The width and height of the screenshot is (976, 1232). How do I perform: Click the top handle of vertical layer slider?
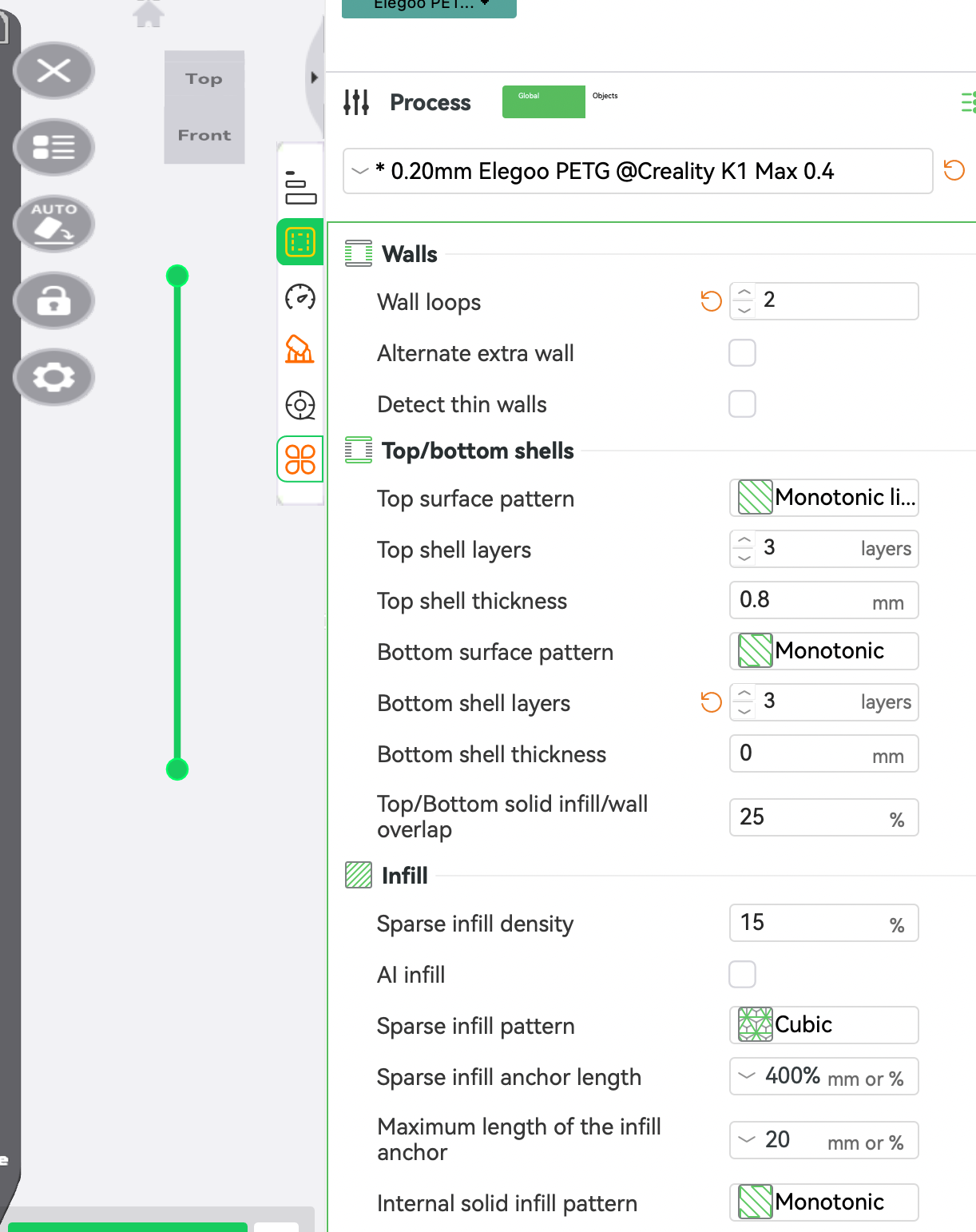pyautogui.click(x=177, y=276)
